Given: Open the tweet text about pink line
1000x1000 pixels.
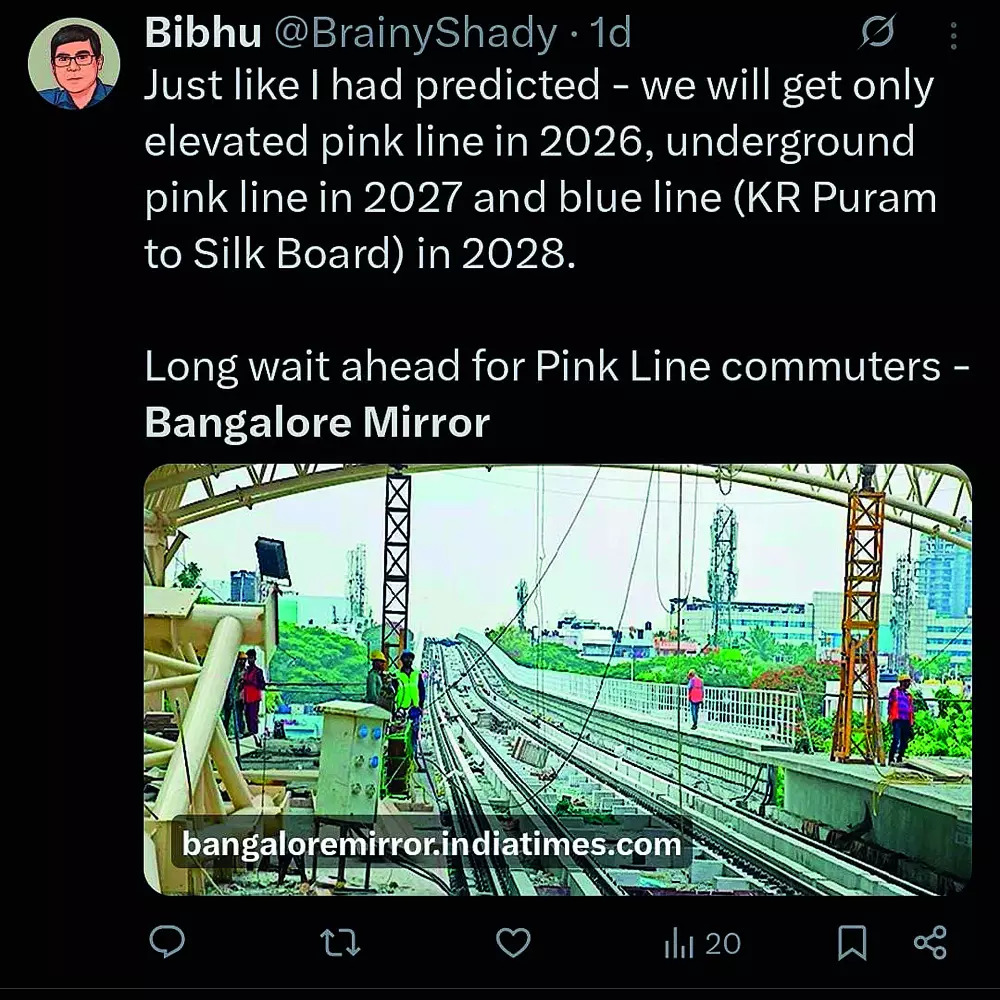Looking at the screenshot, I should click(x=540, y=169).
